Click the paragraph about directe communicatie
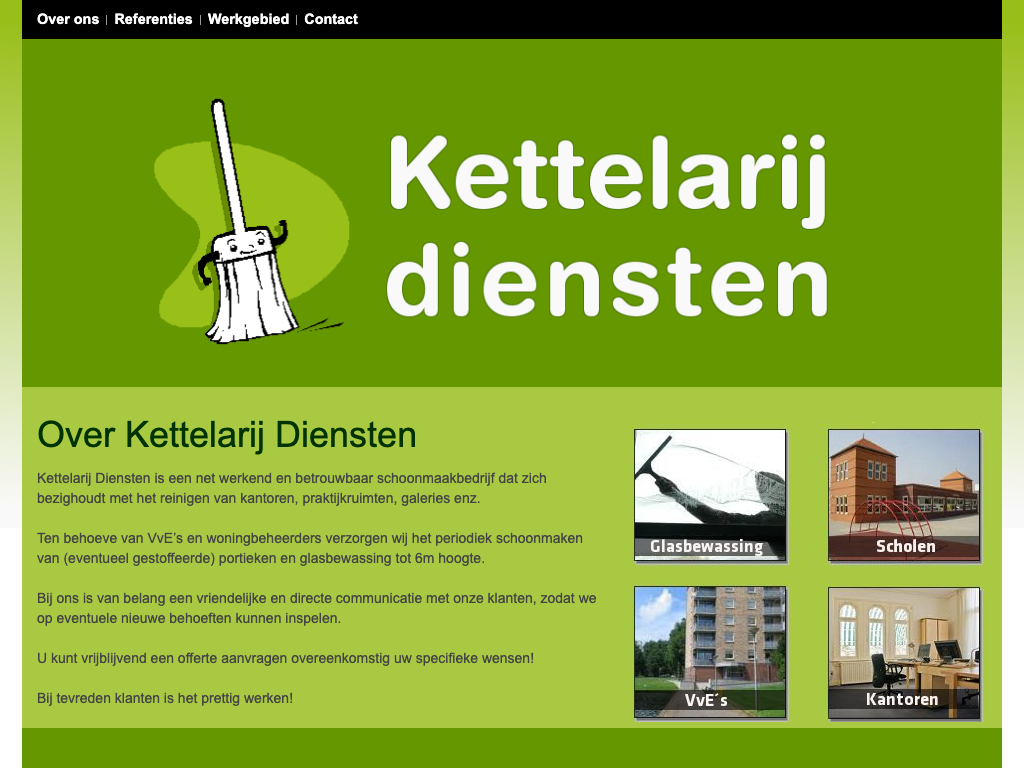The image size is (1024, 768). [x=316, y=608]
